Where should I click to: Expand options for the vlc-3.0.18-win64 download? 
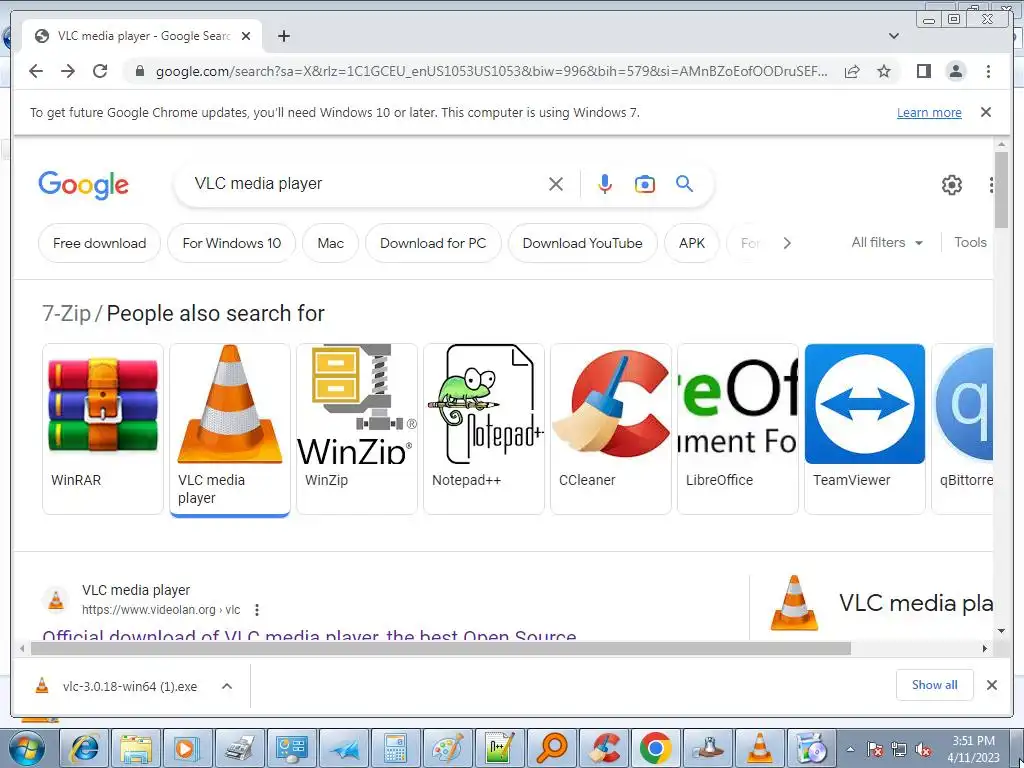click(227, 686)
